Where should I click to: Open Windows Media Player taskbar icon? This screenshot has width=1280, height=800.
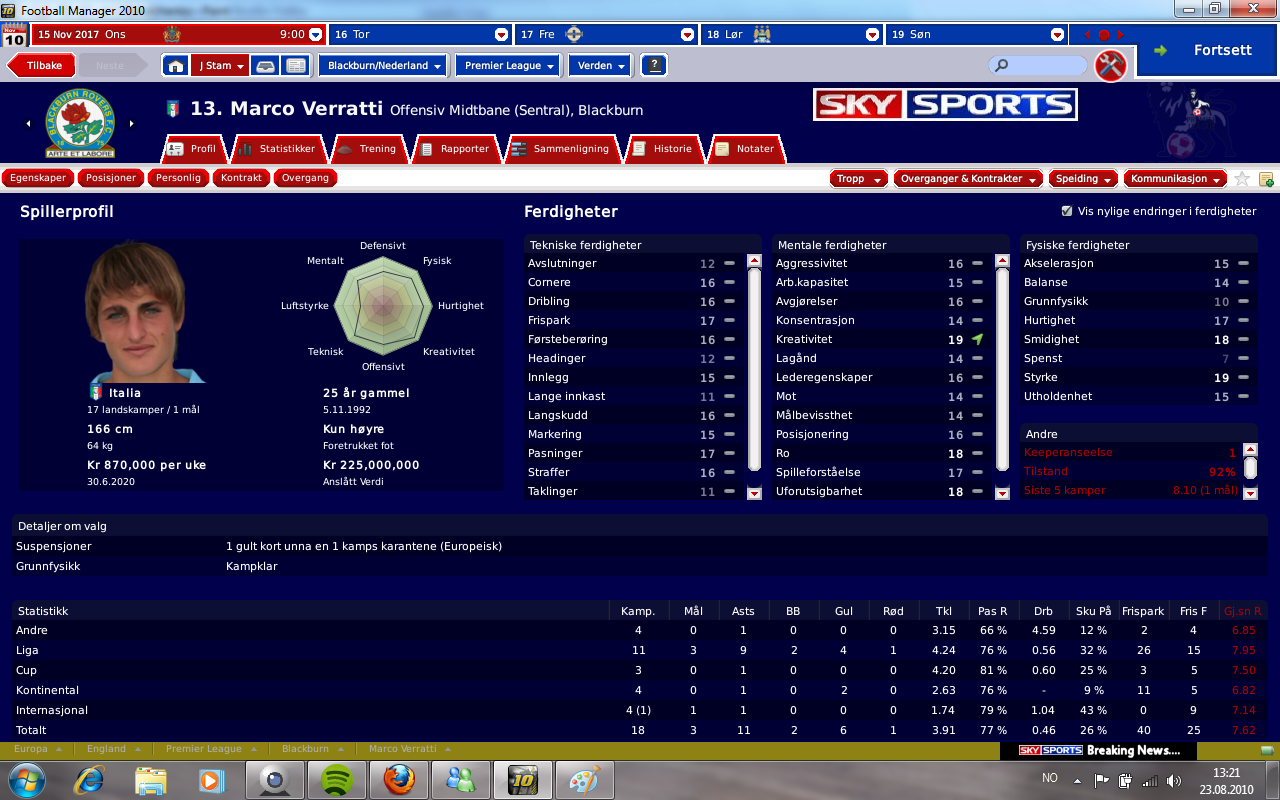[x=210, y=779]
